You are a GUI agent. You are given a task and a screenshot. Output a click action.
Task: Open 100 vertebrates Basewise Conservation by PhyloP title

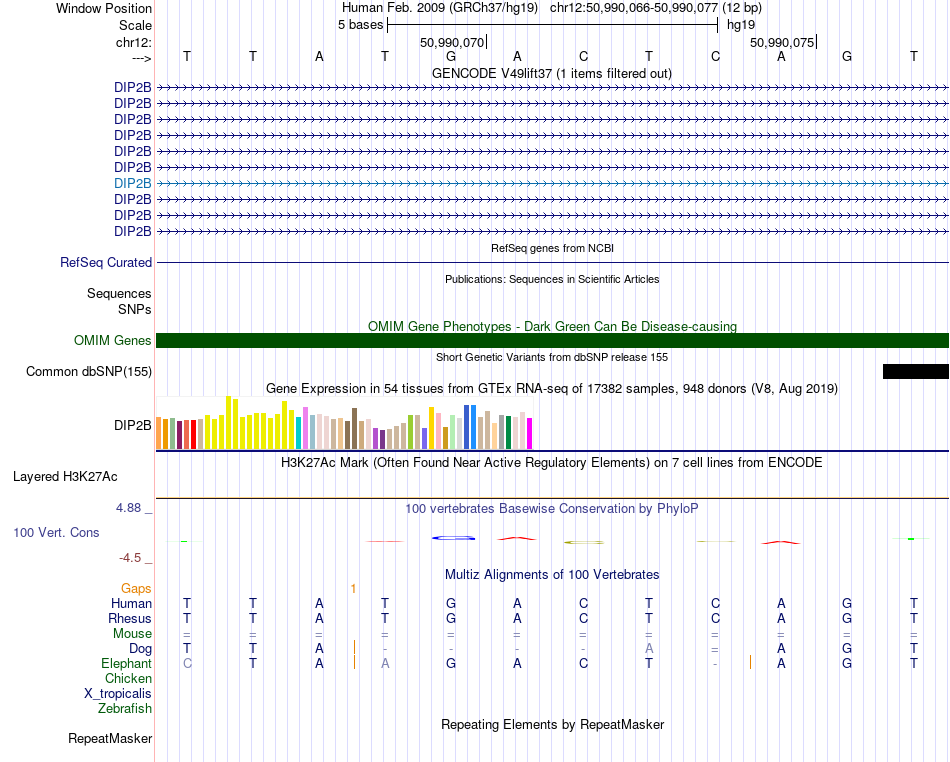pos(552,508)
